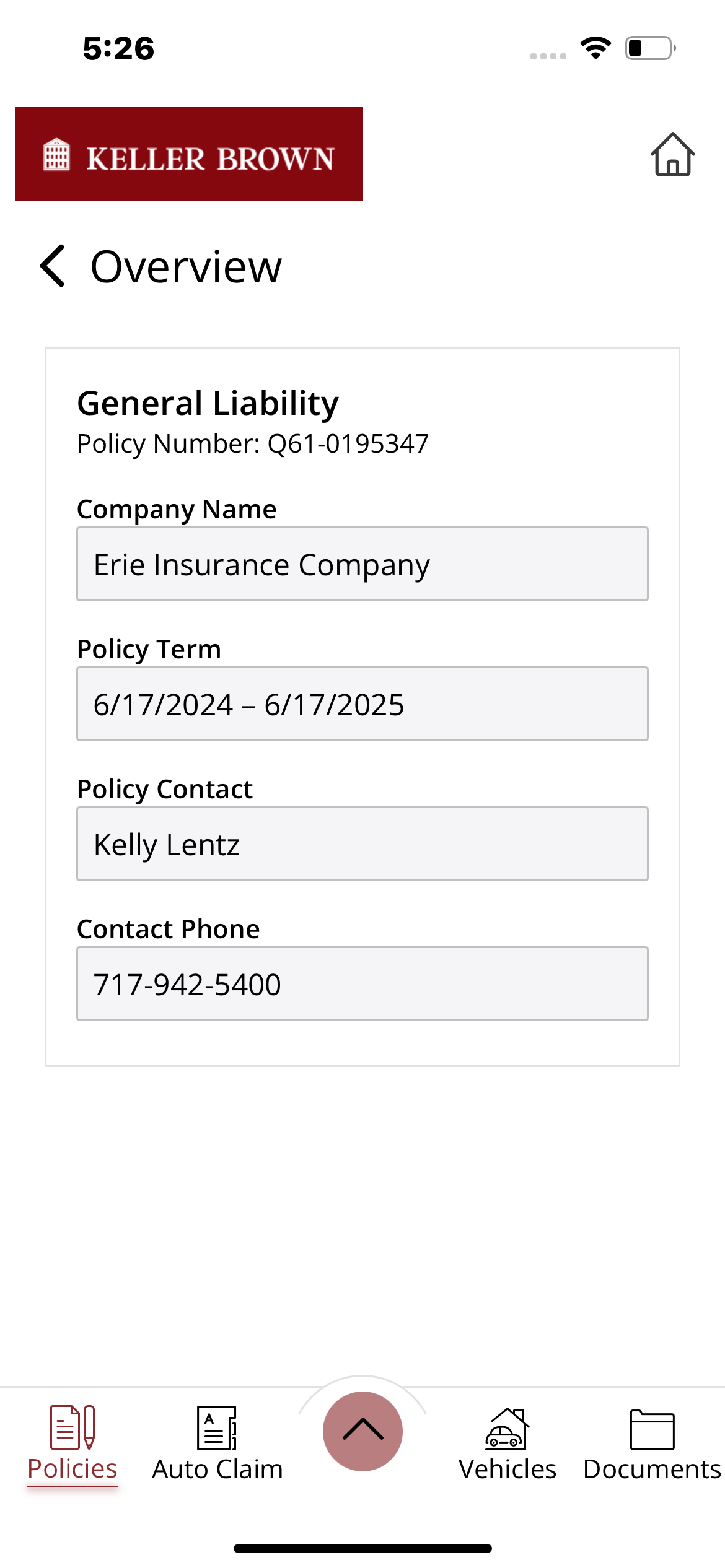Open the Vehicles car icon
The width and height of the screenshot is (725, 1568).
point(507,1428)
